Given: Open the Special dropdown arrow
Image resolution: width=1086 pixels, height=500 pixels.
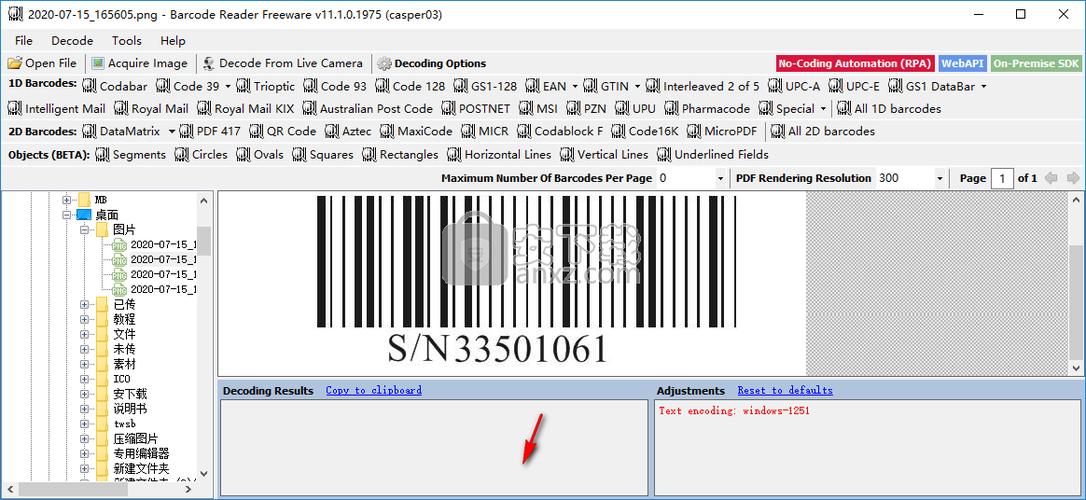Looking at the screenshot, I should pos(823,109).
